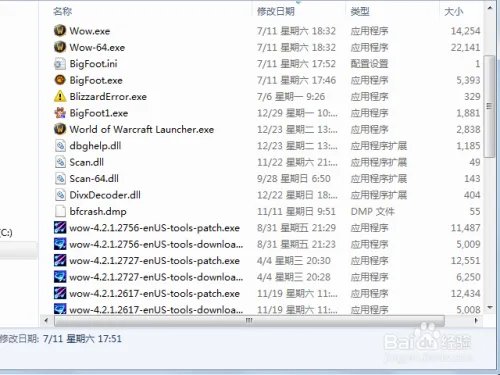
Task: Click the wow-4.2.1.2617-enUS-tools-downloader icon
Action: pos(60,309)
